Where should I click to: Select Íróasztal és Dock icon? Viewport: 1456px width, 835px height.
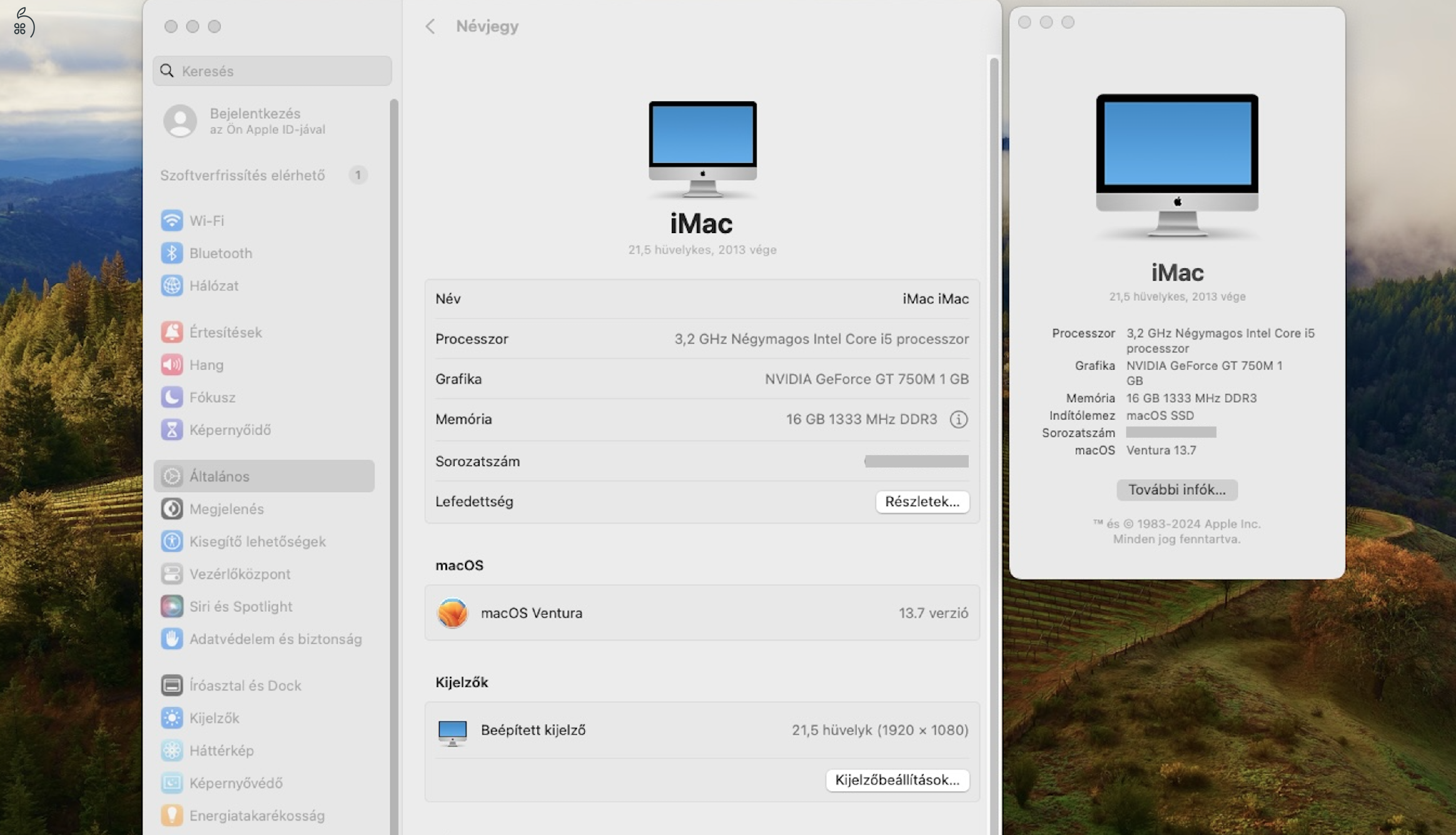click(172, 685)
